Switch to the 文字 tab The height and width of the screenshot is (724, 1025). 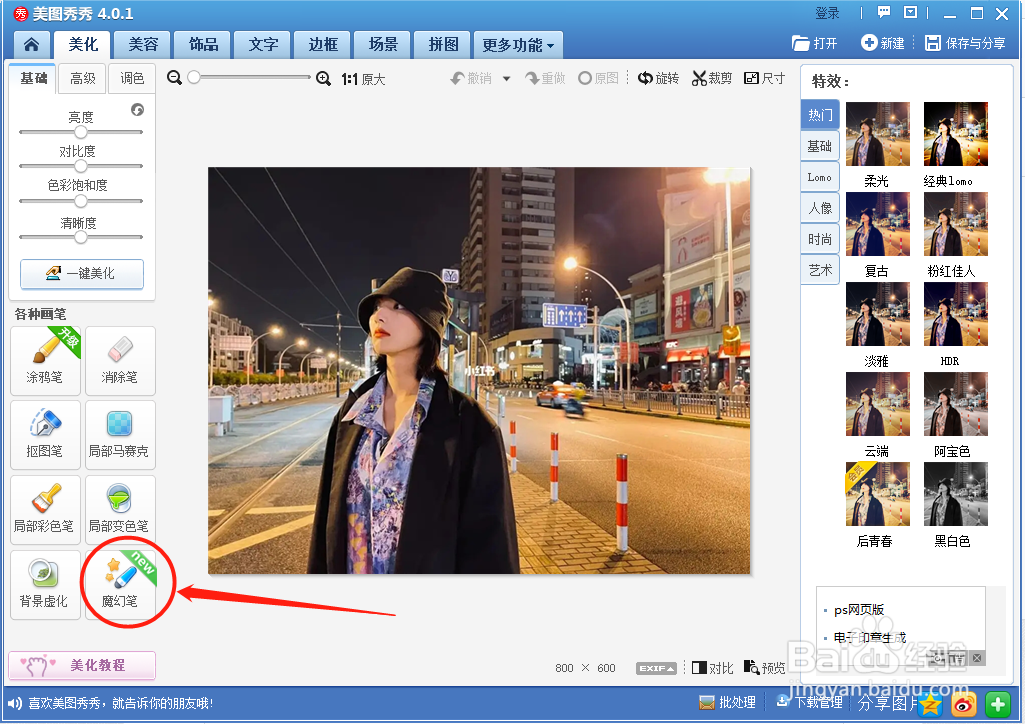pyautogui.click(x=263, y=44)
